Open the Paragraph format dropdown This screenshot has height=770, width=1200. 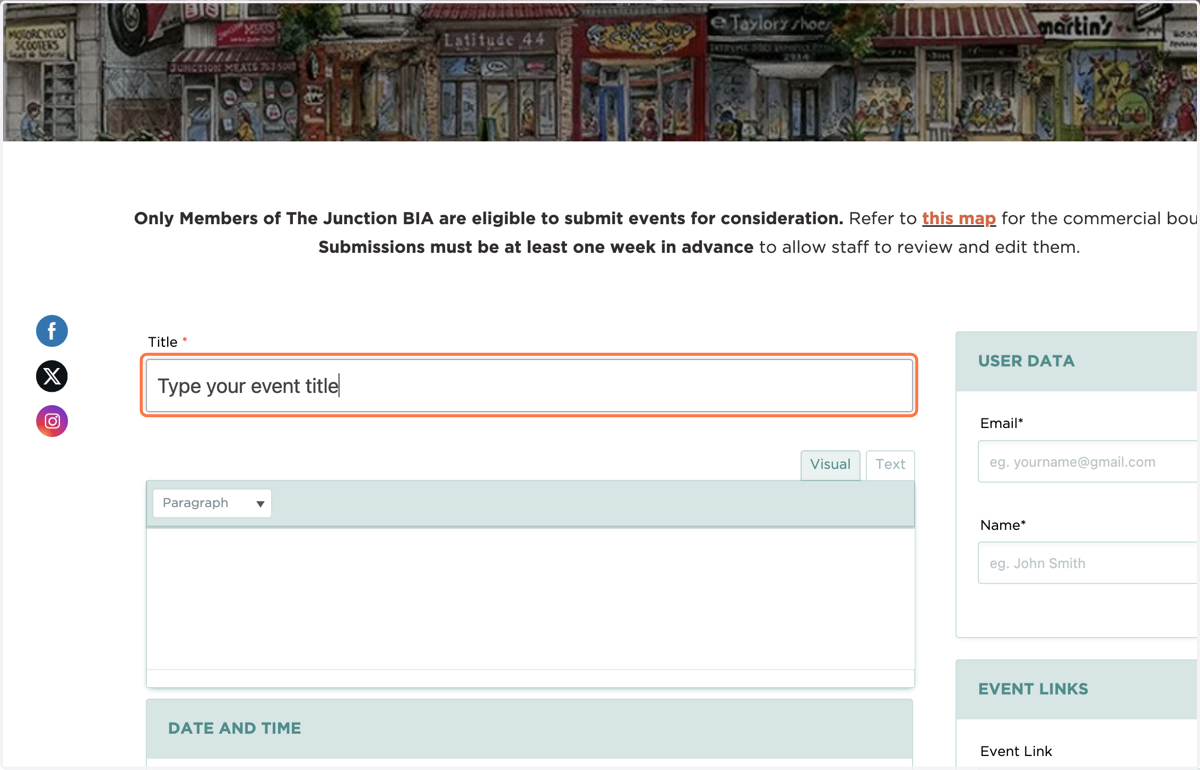tap(212, 503)
